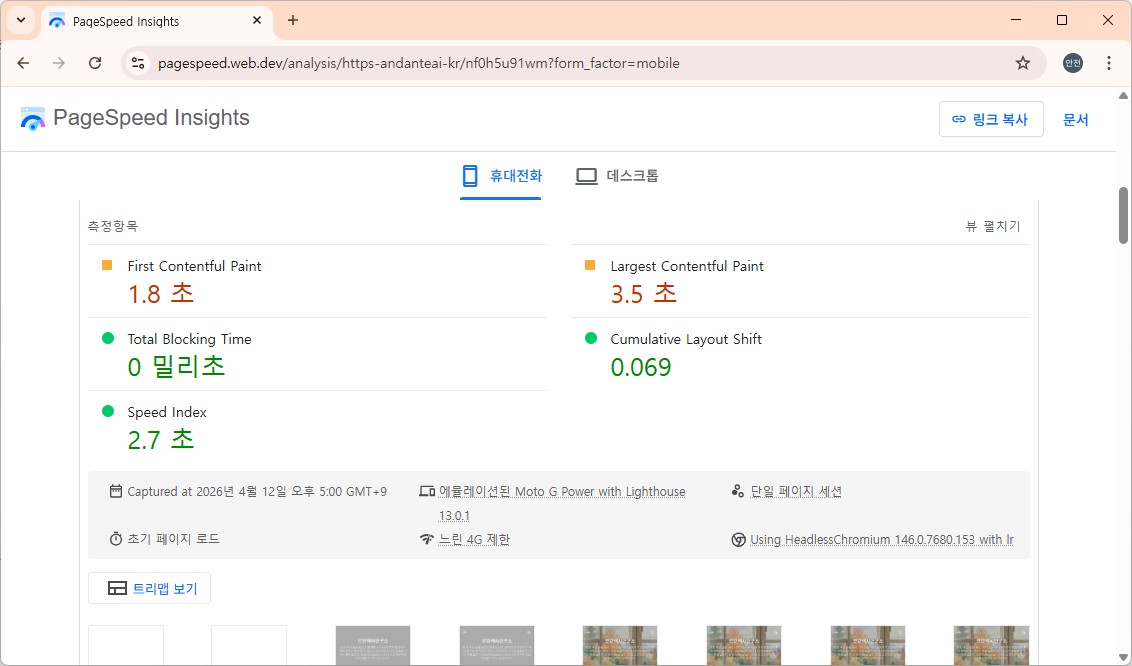Open the 문서 documentation link

[1076, 119]
